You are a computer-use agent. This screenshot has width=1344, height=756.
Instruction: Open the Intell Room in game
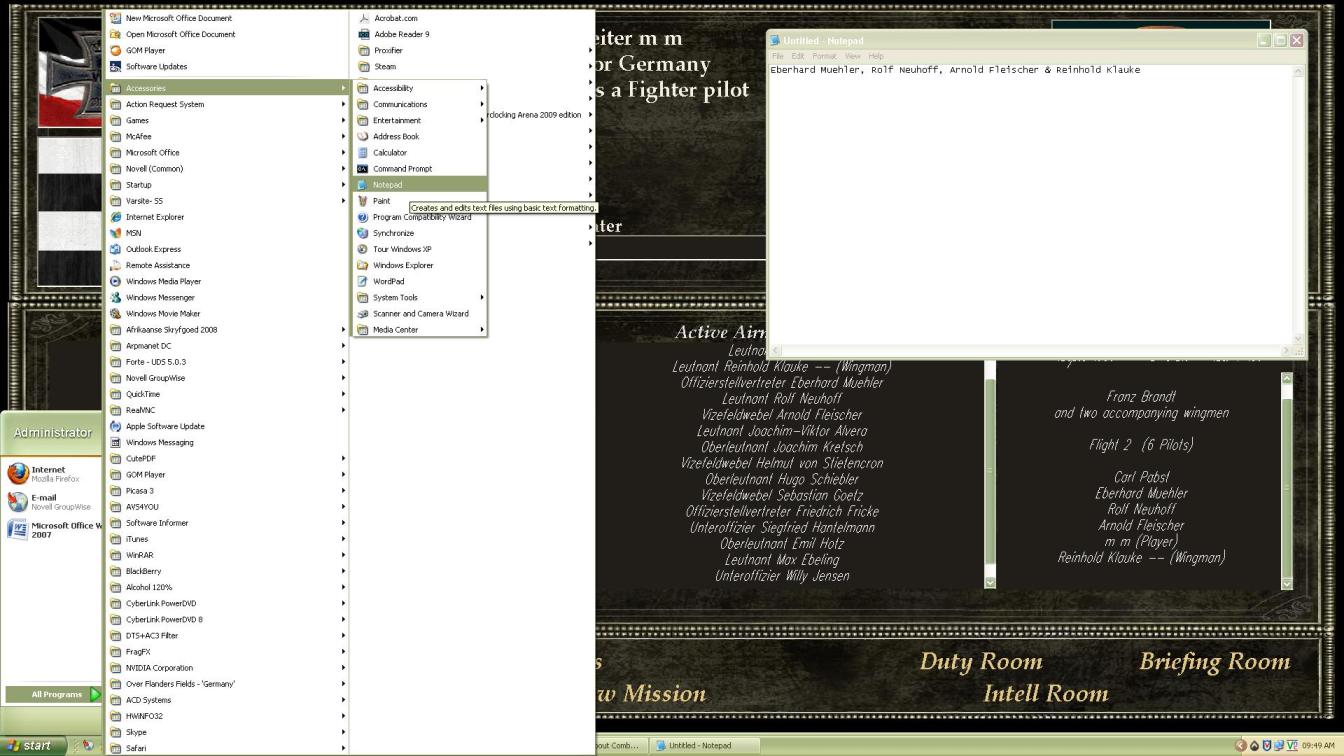click(1046, 693)
